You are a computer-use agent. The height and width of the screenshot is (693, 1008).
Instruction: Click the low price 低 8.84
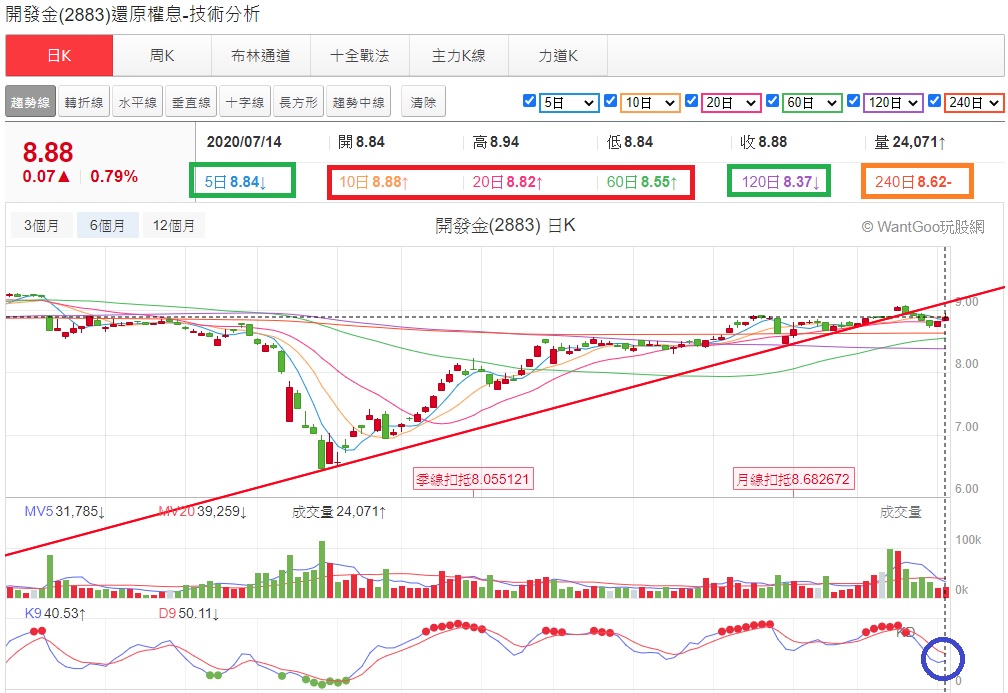click(630, 142)
